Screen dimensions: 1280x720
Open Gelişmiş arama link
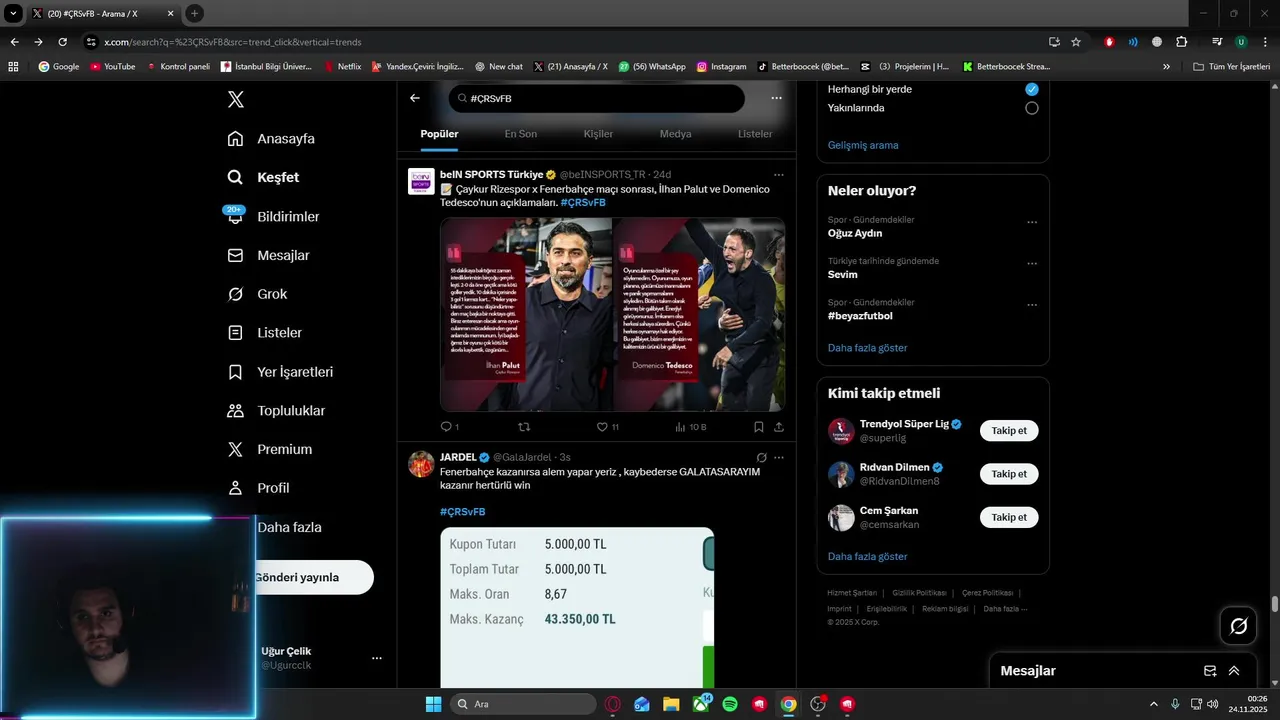tap(863, 145)
